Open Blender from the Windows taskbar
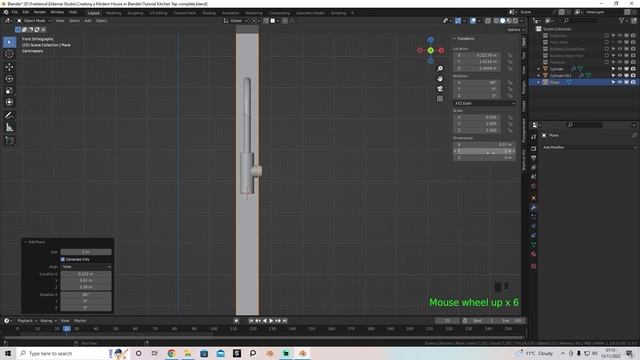This screenshot has width=640, height=360. click(302, 353)
